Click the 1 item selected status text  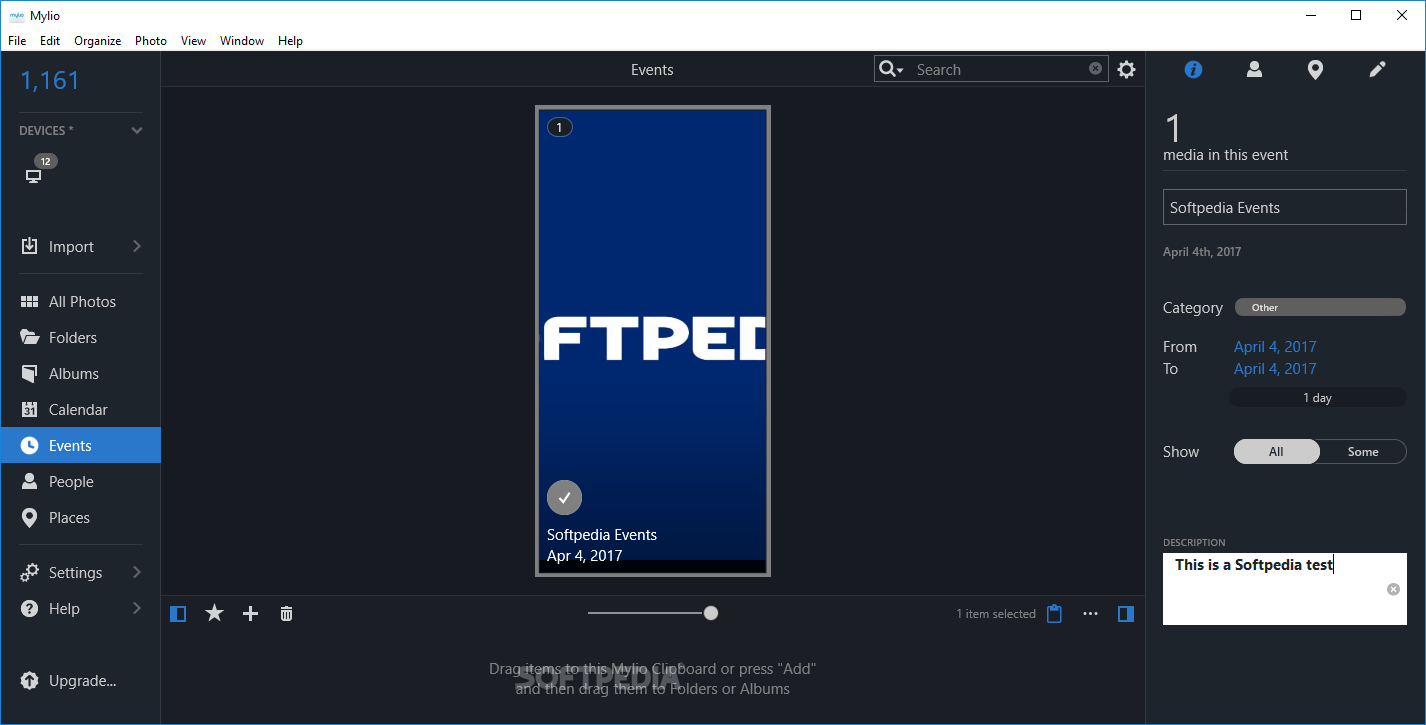(x=996, y=614)
